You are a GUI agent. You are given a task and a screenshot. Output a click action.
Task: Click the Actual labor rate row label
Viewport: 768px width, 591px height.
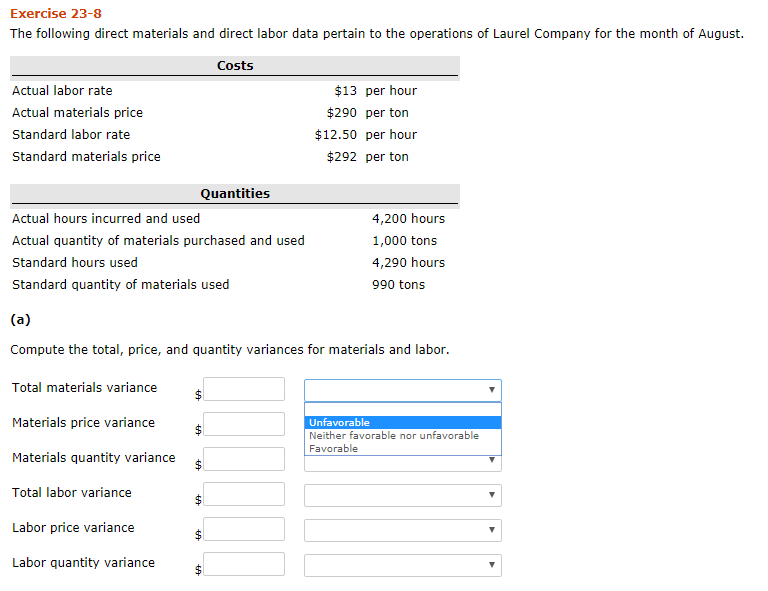(62, 91)
